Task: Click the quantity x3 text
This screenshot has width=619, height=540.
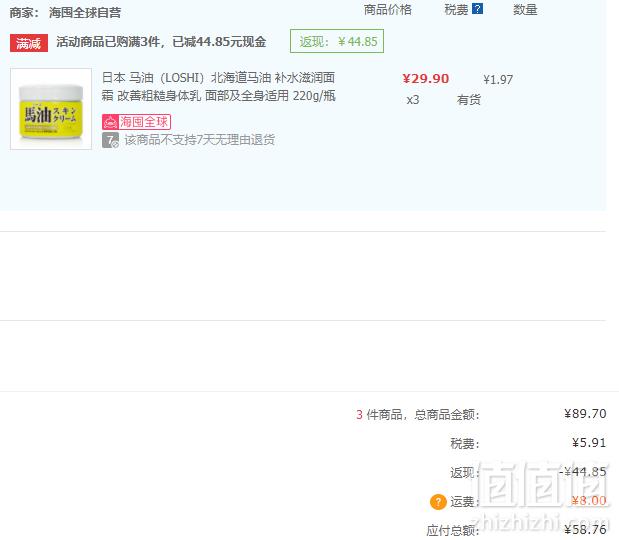Action: [413, 100]
